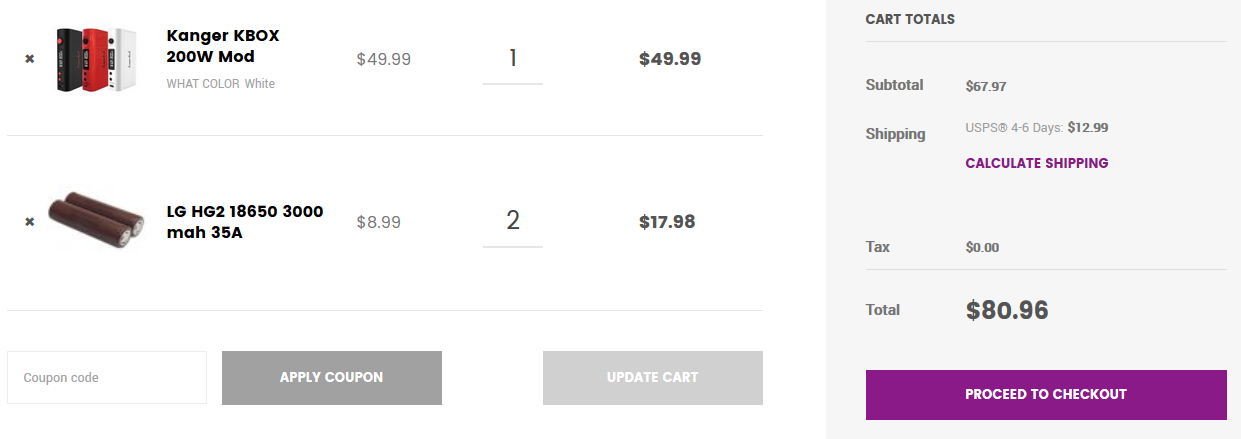This screenshot has height=439, width=1241.
Task: Click the LG HG2 quantity field
Action: coord(512,221)
